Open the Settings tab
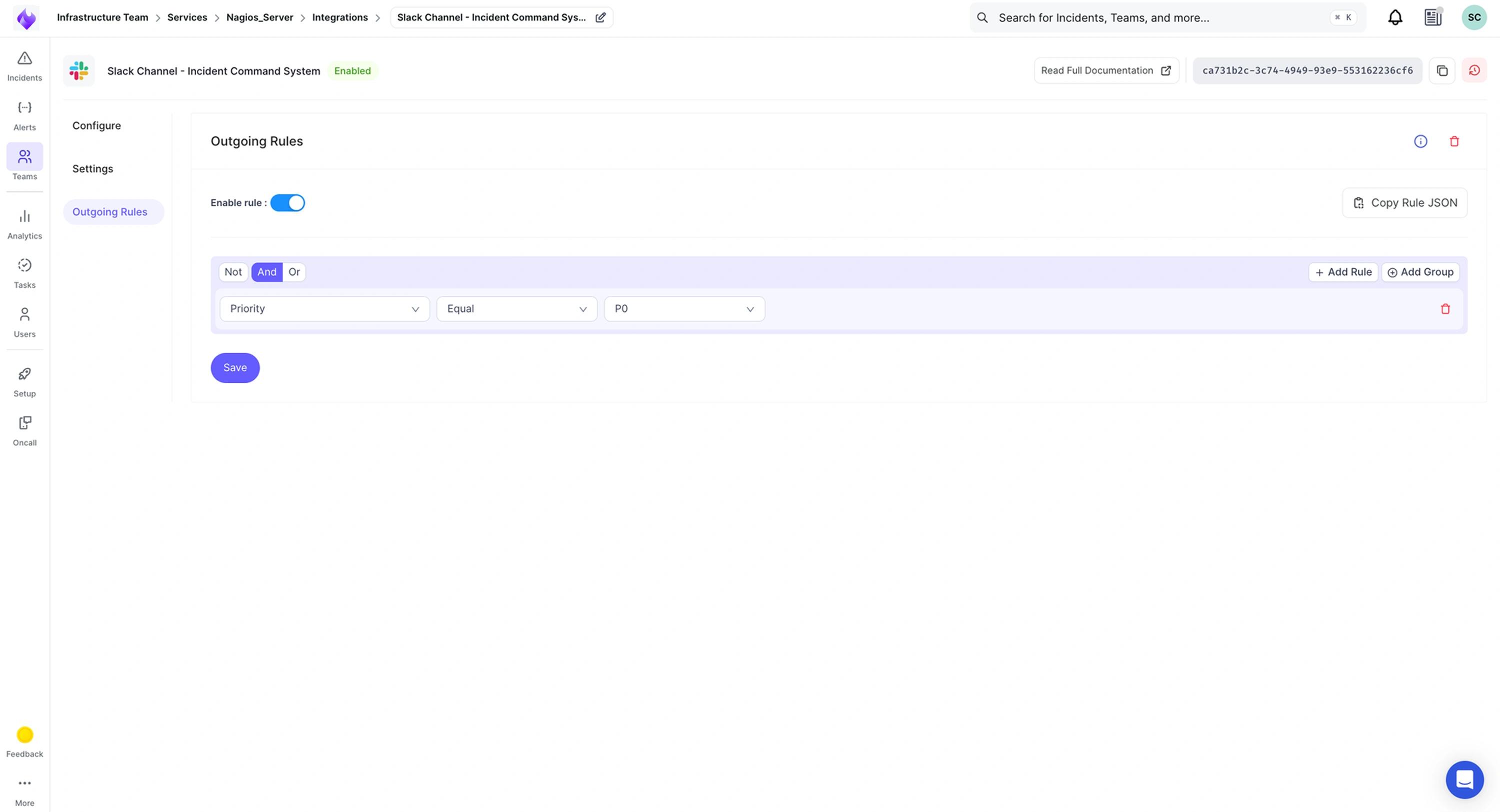 click(x=92, y=169)
